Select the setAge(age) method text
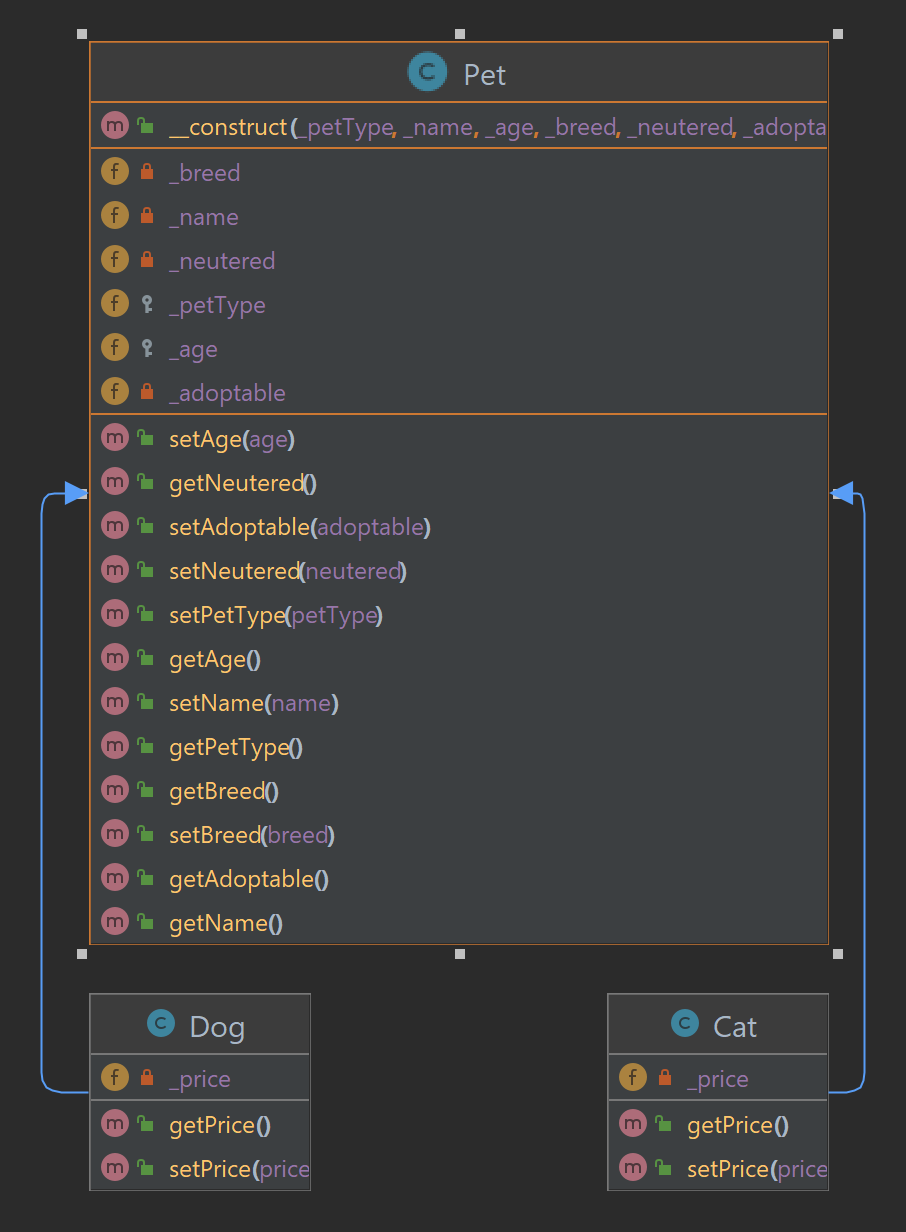The width and height of the screenshot is (906, 1232). (232, 439)
